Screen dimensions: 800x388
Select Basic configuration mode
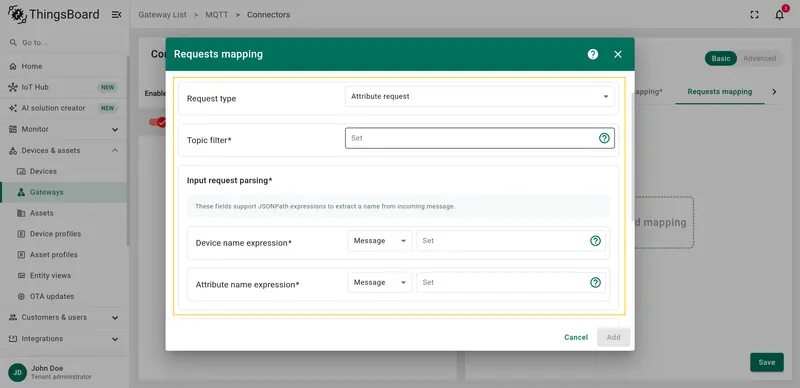tap(721, 58)
